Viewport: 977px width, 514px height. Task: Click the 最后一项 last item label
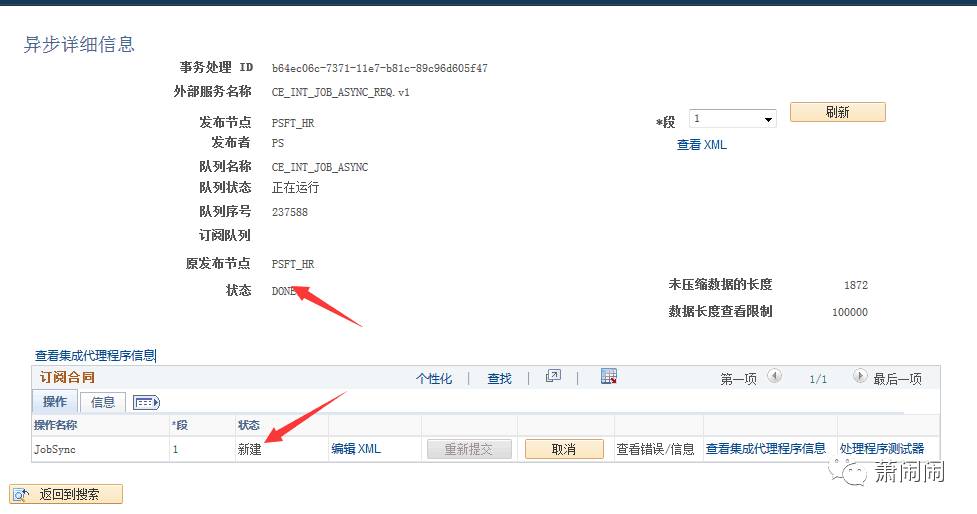(897, 379)
